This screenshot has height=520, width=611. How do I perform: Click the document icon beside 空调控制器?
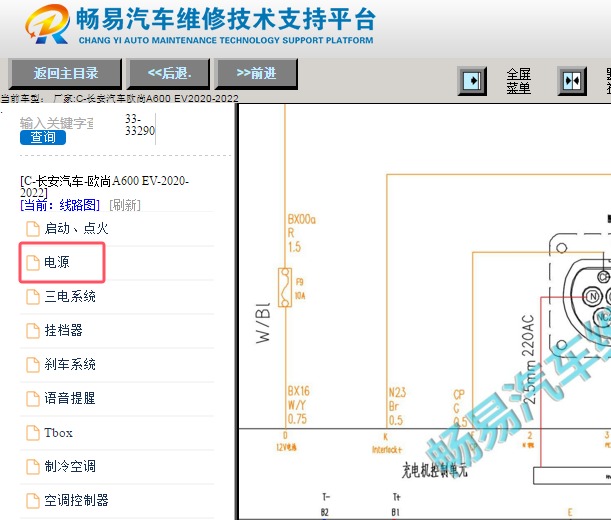(33, 501)
